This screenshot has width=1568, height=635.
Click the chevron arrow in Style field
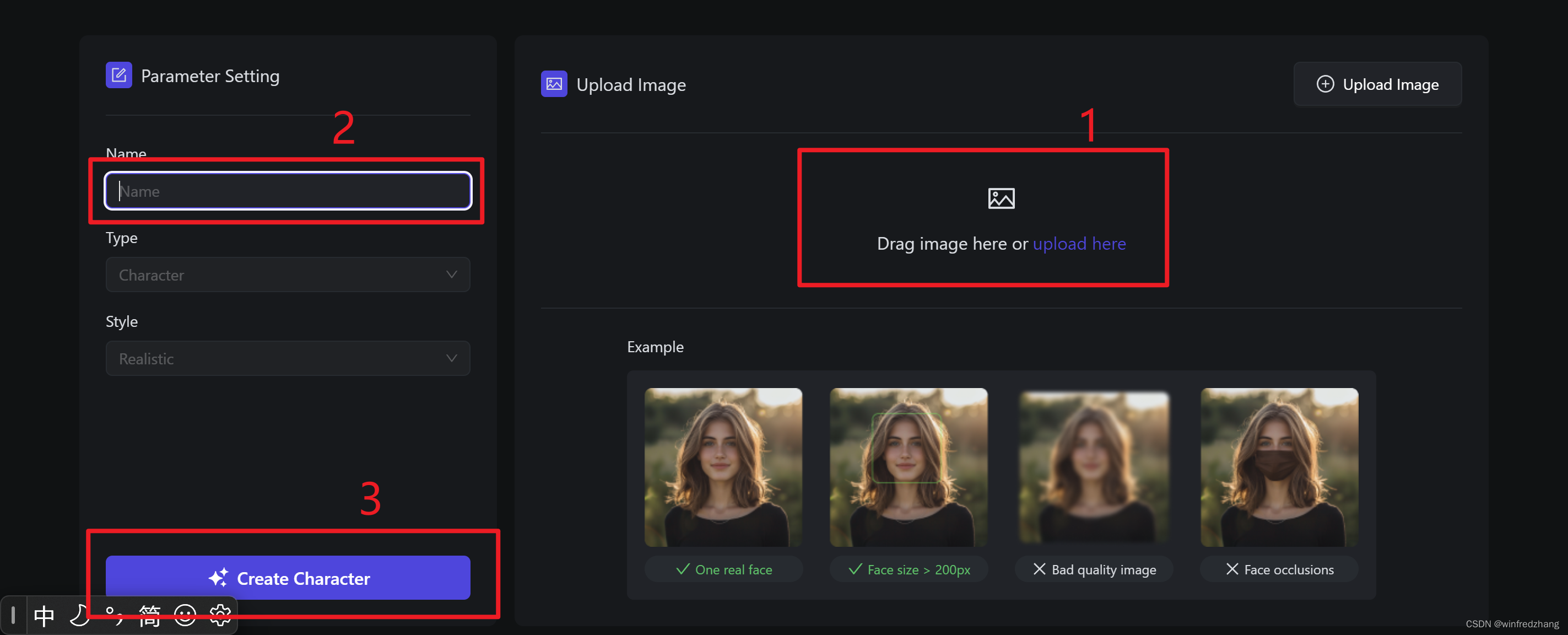(x=451, y=359)
